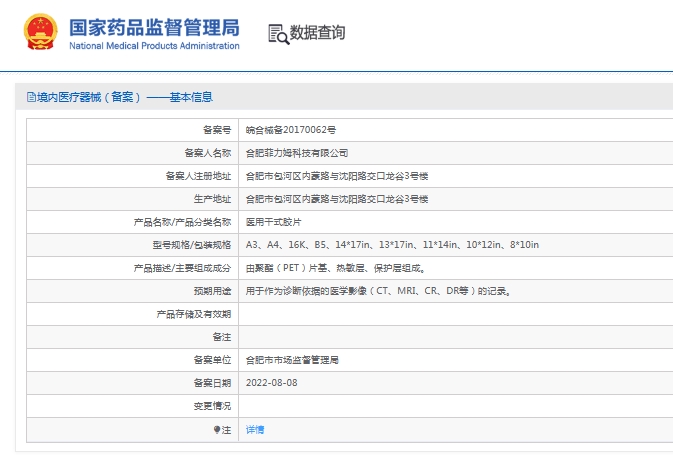Viewport: 673px width, 455px height.
Task: Select the 备案单位 label cell
Action: click(x=212, y=360)
